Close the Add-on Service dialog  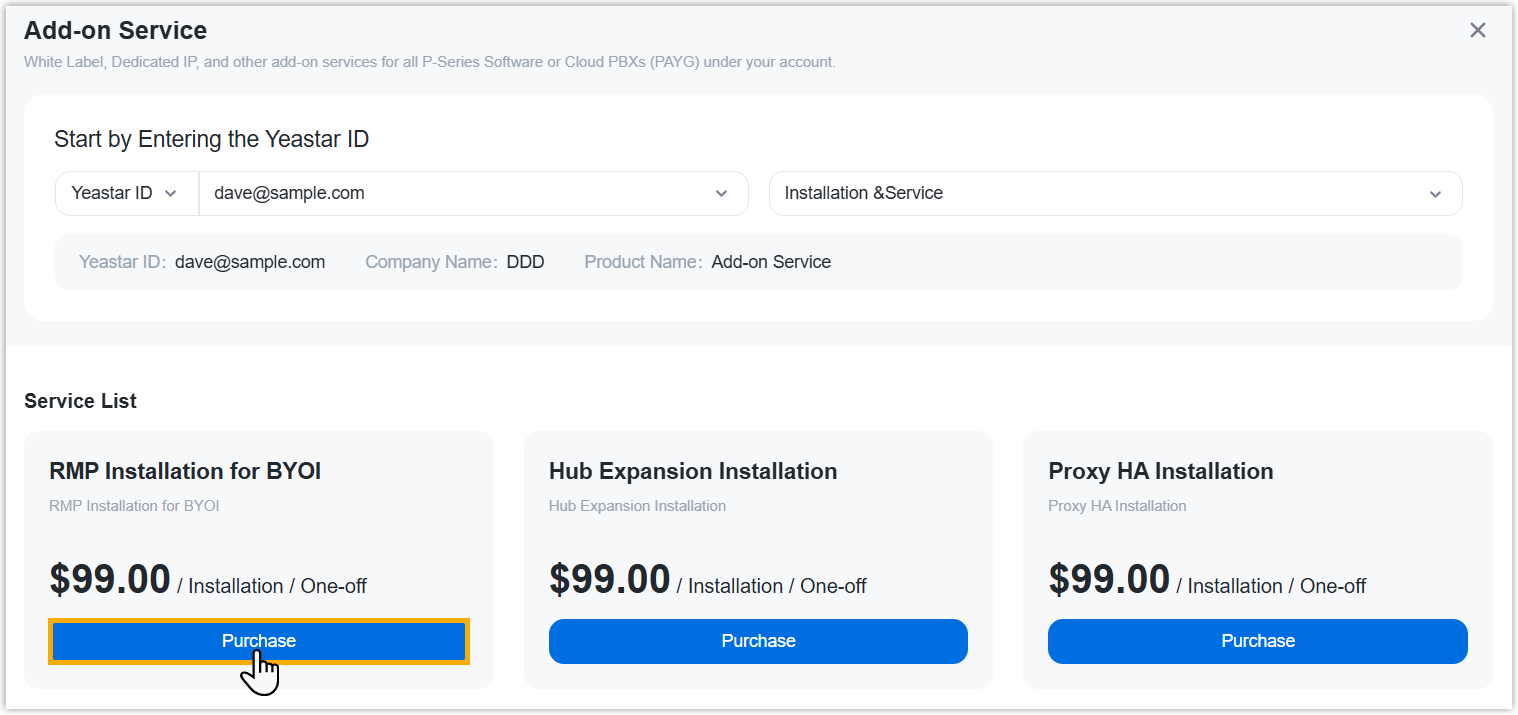point(1477,31)
